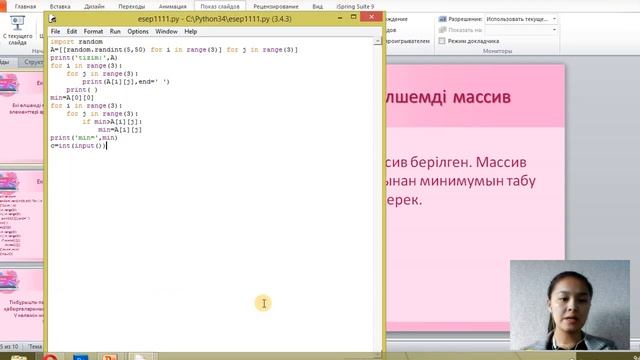Screen dimensions: 640x360
Task: Open the File menu in IDLE
Action: pos(55,31)
